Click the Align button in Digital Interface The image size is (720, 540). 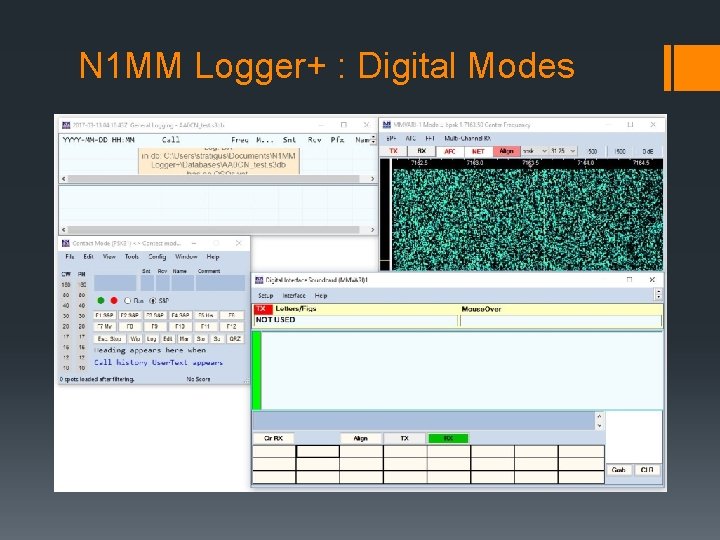pyautogui.click(x=360, y=439)
